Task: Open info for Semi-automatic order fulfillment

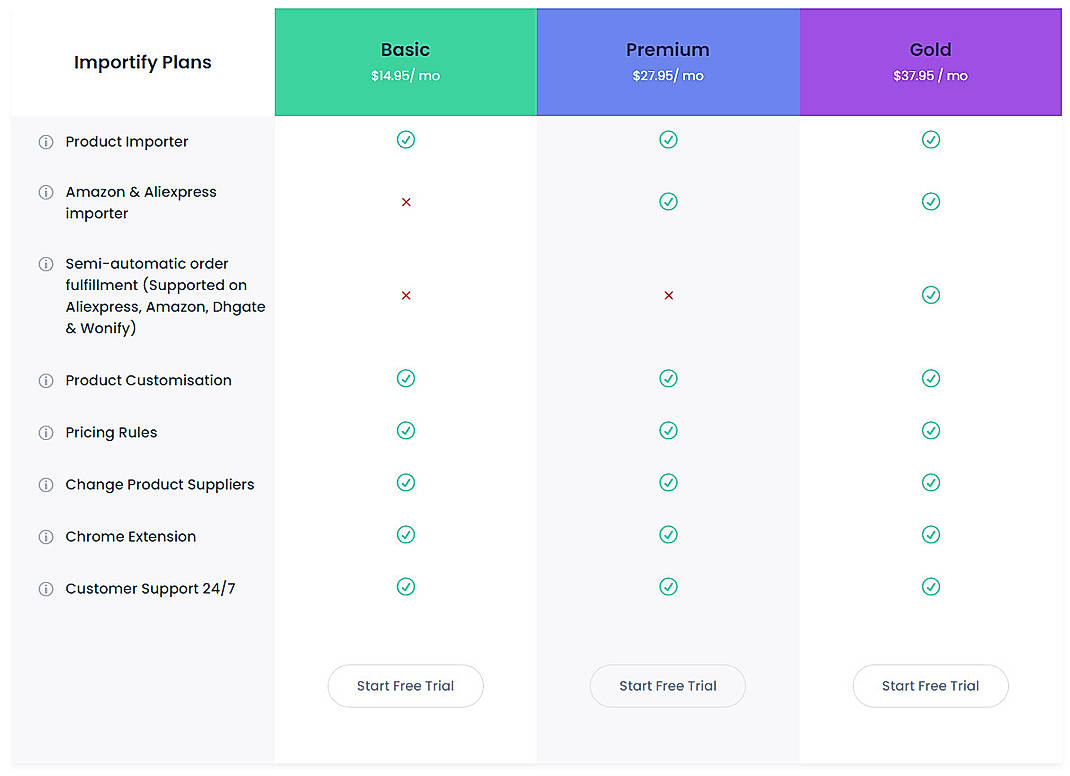Action: point(46,264)
